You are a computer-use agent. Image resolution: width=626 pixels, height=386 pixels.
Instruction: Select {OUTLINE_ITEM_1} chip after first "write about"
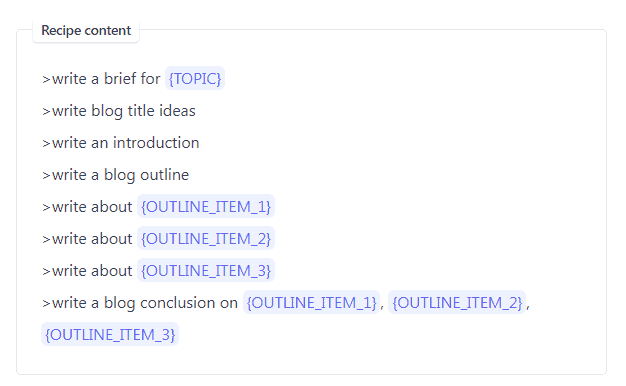click(206, 206)
